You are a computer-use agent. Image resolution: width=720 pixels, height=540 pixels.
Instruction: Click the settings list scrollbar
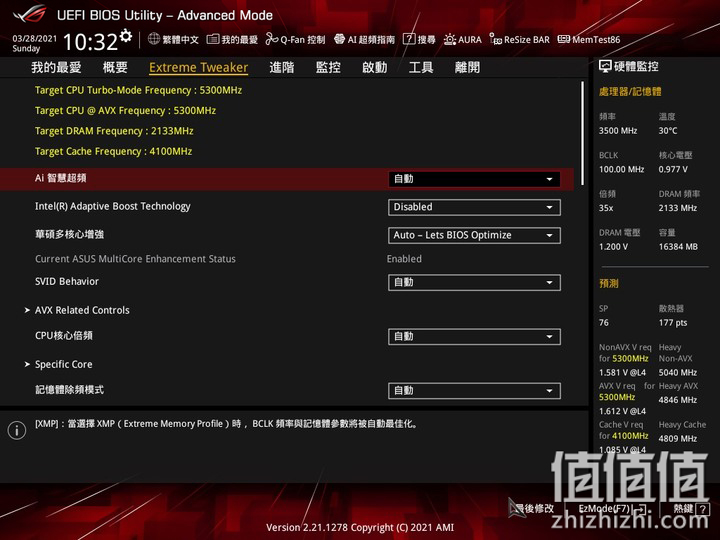click(x=583, y=133)
